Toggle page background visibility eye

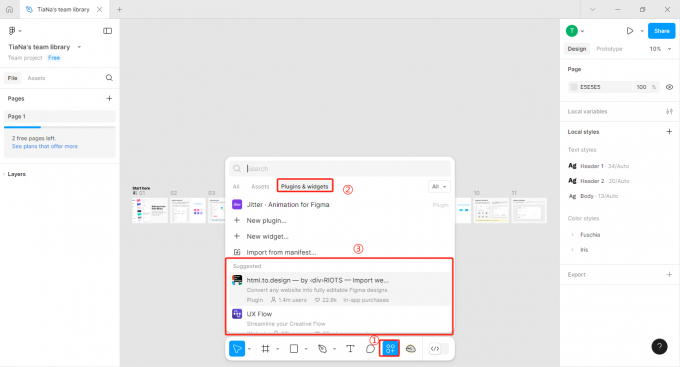click(669, 87)
